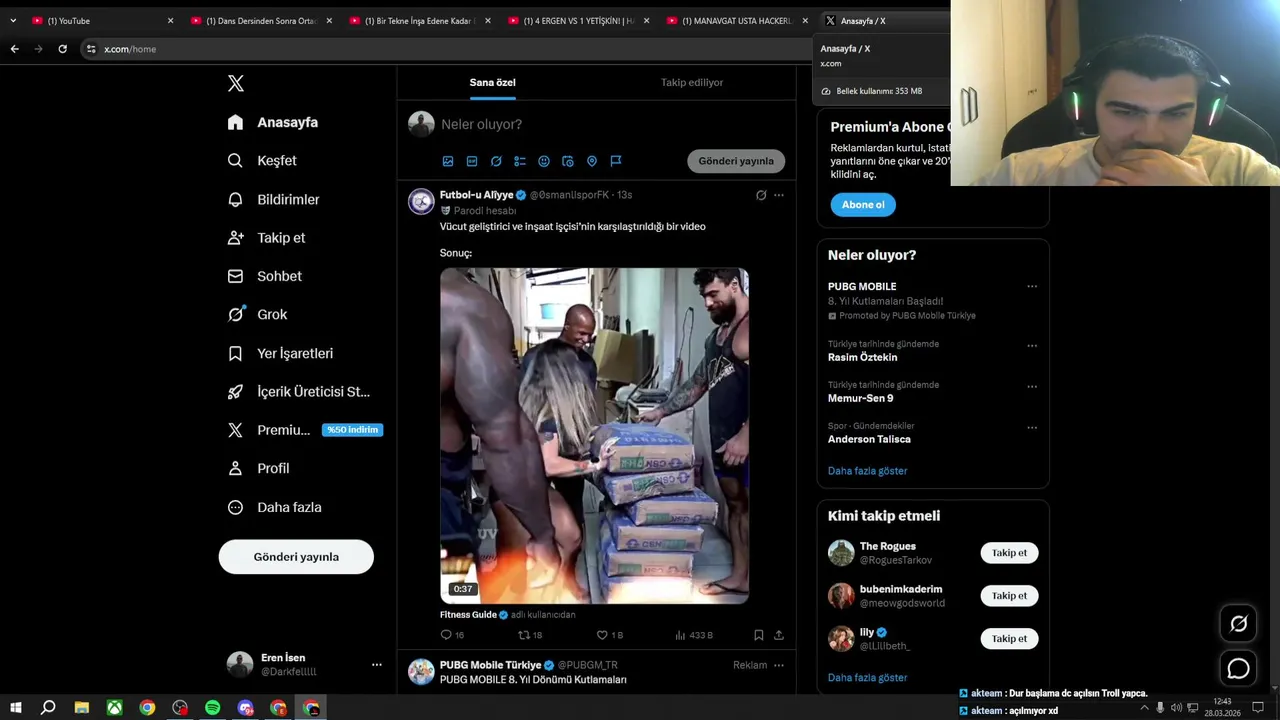Open Takip et in sidebar
The image size is (1280, 720).
pyautogui.click(x=267, y=238)
